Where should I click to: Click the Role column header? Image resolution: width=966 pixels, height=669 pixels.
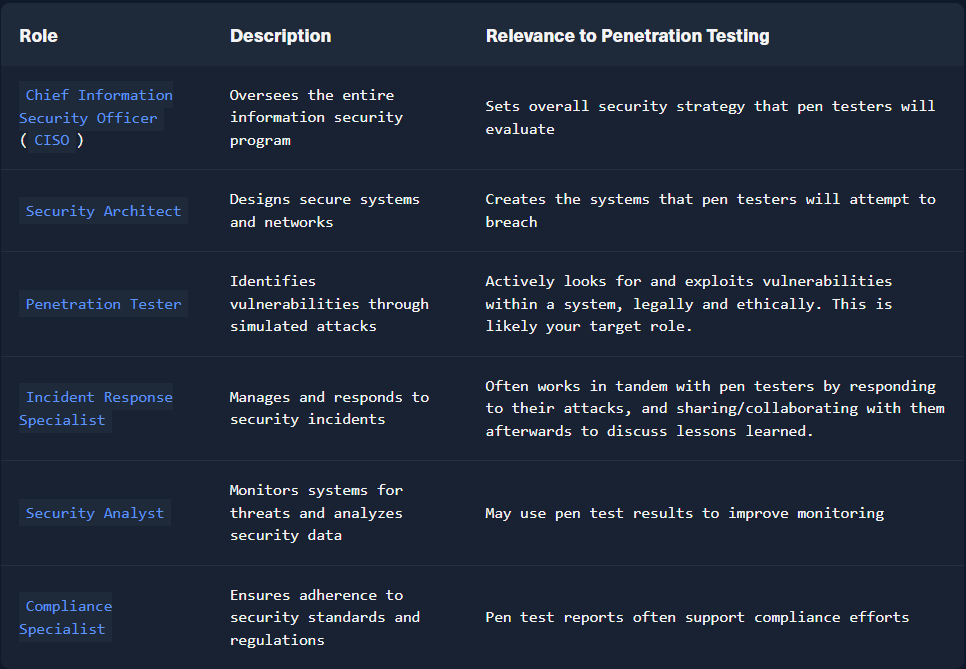pos(38,36)
